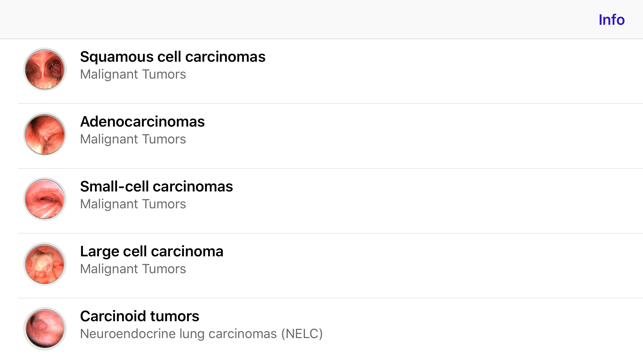Tap the Squamous cell carcinomas bronchoscopy thumbnail
Viewport: 643px width, 362px height.
[x=45, y=69]
